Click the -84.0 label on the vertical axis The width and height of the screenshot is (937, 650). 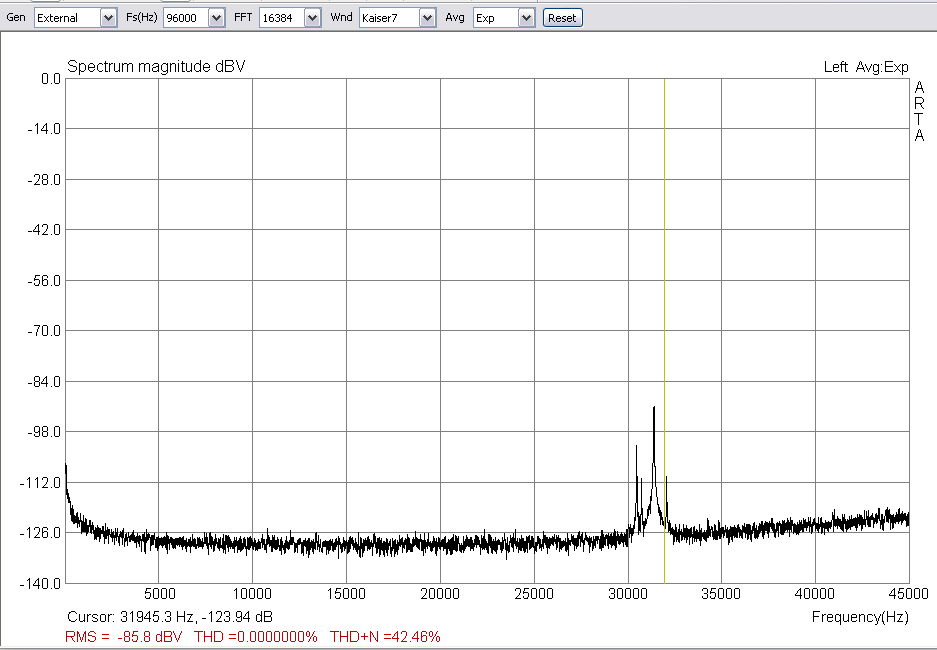tap(44, 382)
